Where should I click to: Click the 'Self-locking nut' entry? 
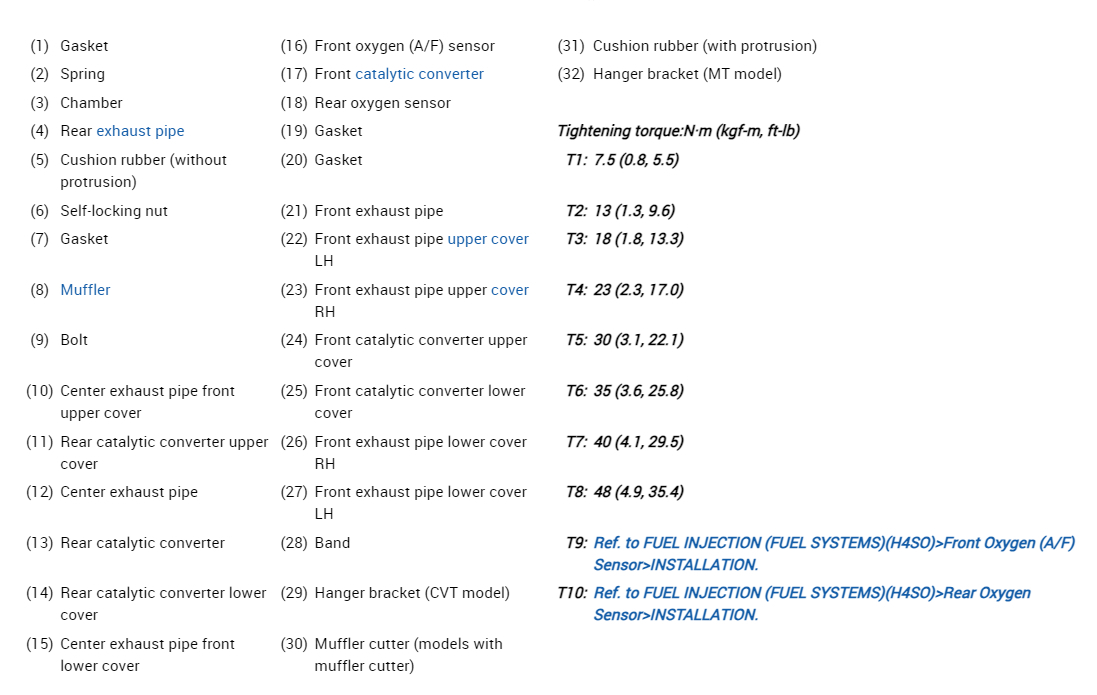coord(114,211)
